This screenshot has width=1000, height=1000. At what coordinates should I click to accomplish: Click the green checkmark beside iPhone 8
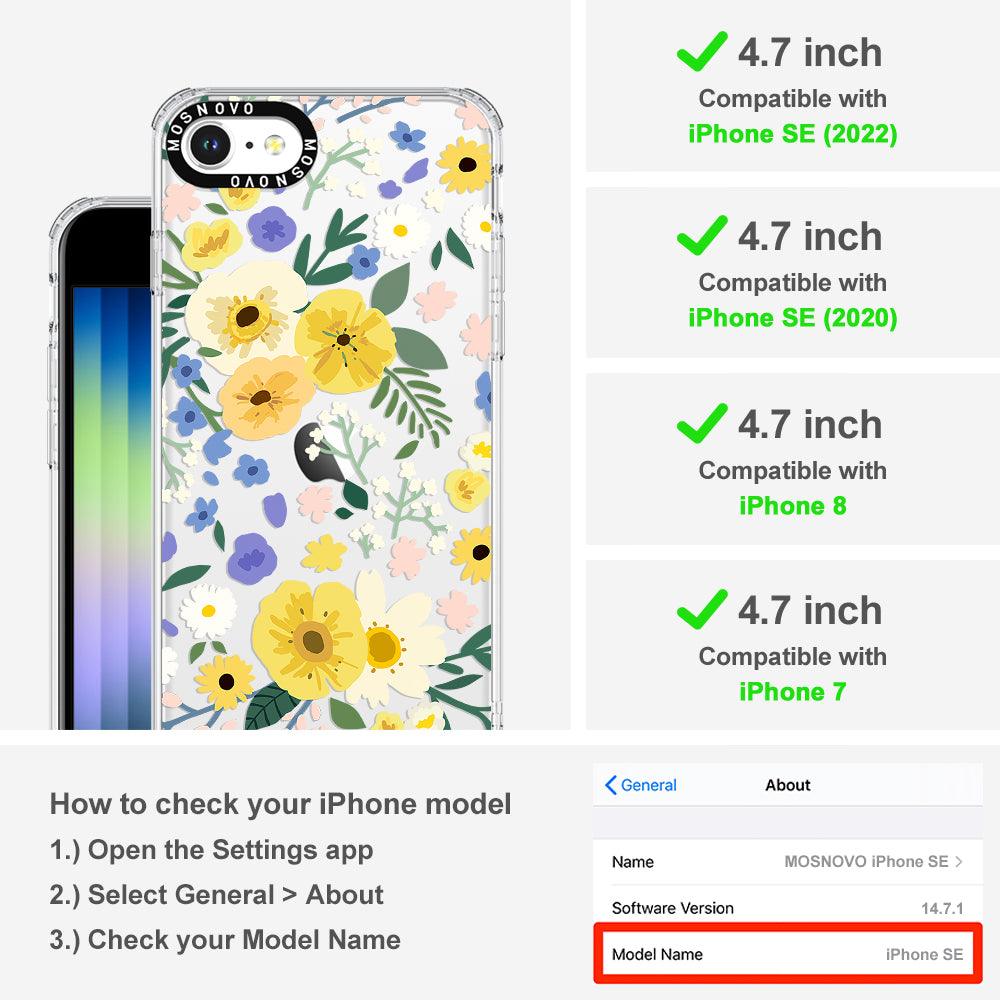pyautogui.click(x=702, y=423)
